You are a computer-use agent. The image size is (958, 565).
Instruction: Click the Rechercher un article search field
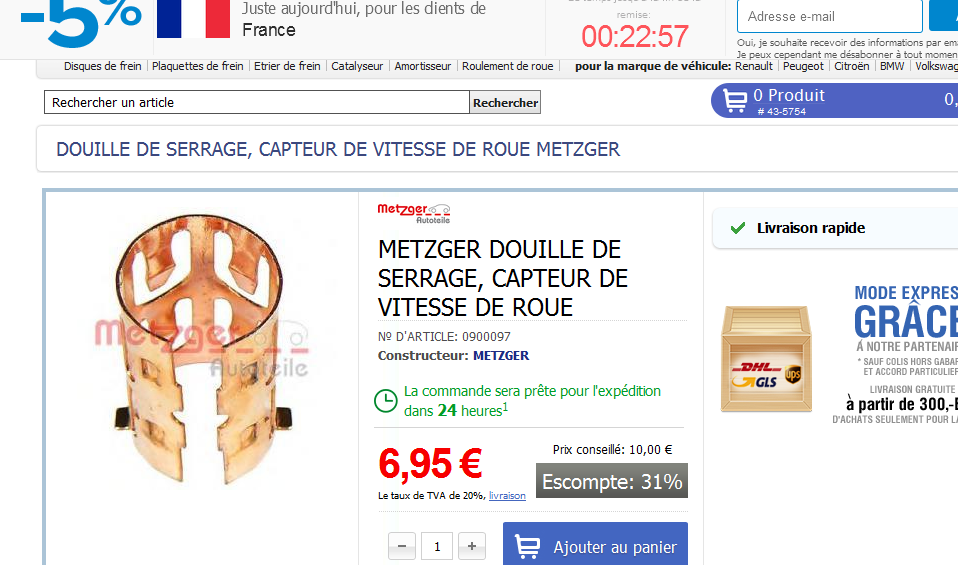point(257,102)
